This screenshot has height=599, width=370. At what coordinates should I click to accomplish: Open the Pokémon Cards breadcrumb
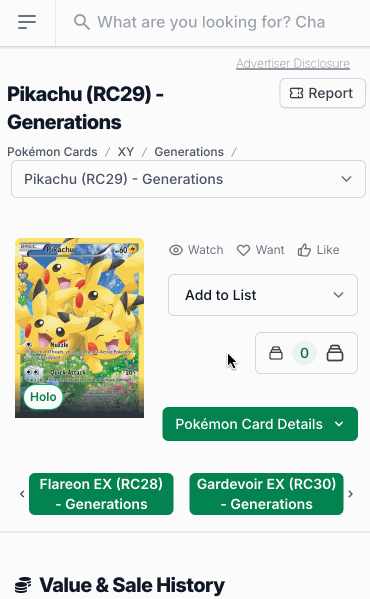tap(52, 152)
